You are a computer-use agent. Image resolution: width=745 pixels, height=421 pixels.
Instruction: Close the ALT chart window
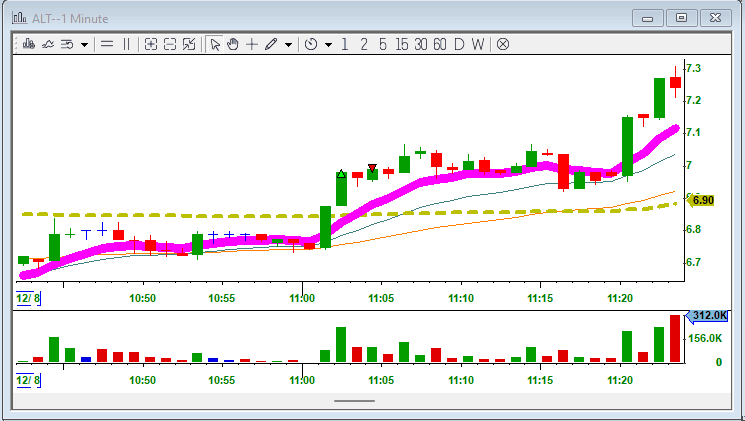pos(715,18)
